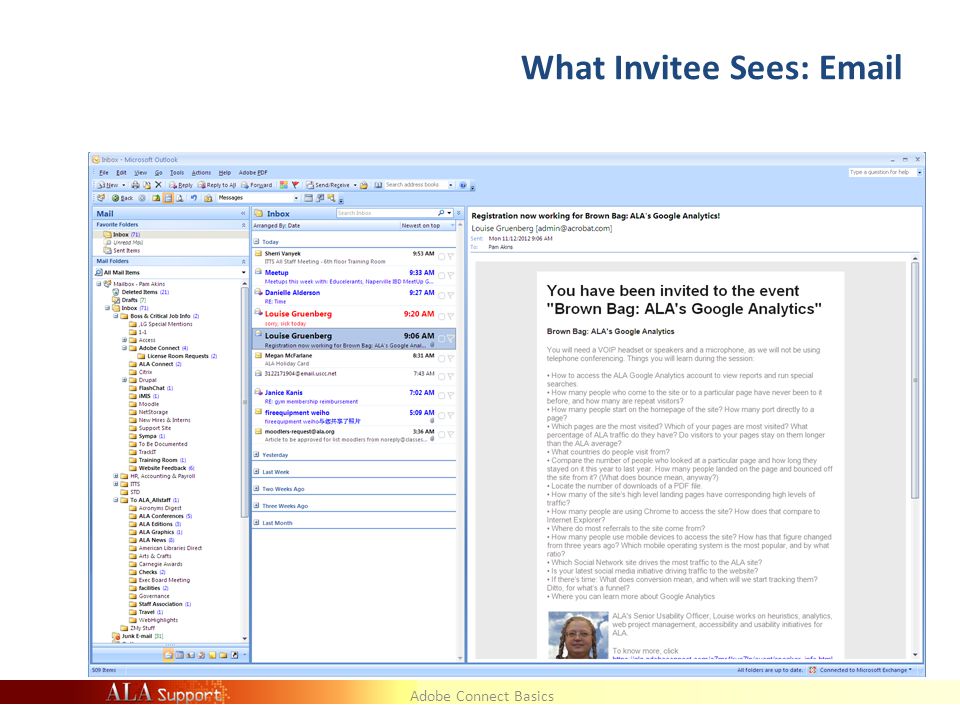Screen dimensions: 960x720
Task: Click the Back navigation button
Action: click(x=122, y=198)
